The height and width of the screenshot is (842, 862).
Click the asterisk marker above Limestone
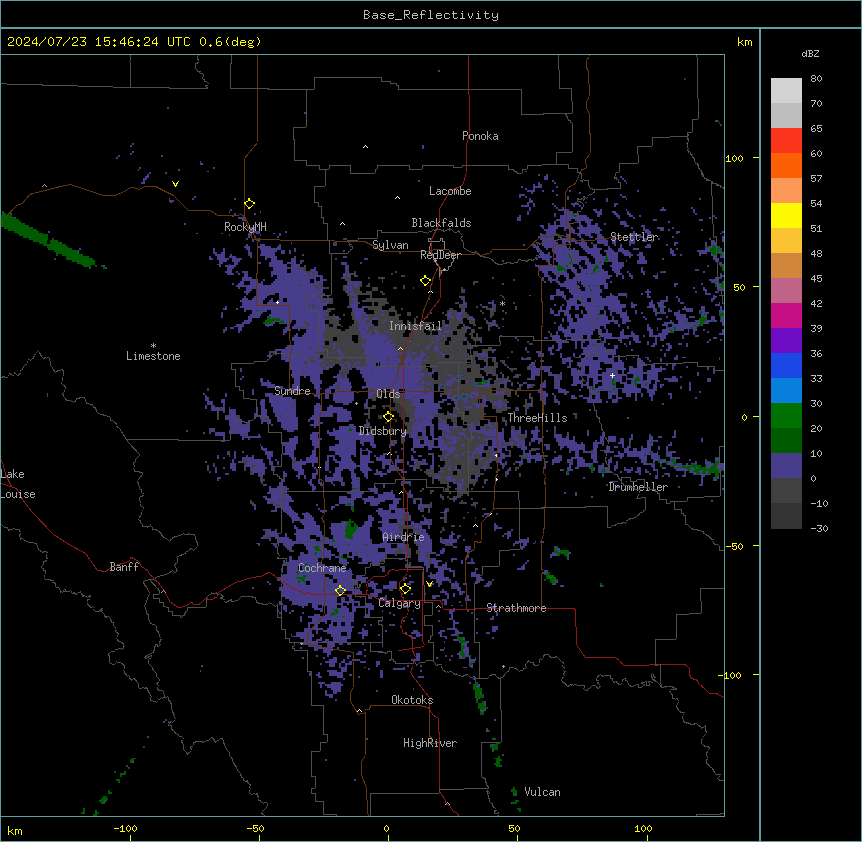(153, 345)
